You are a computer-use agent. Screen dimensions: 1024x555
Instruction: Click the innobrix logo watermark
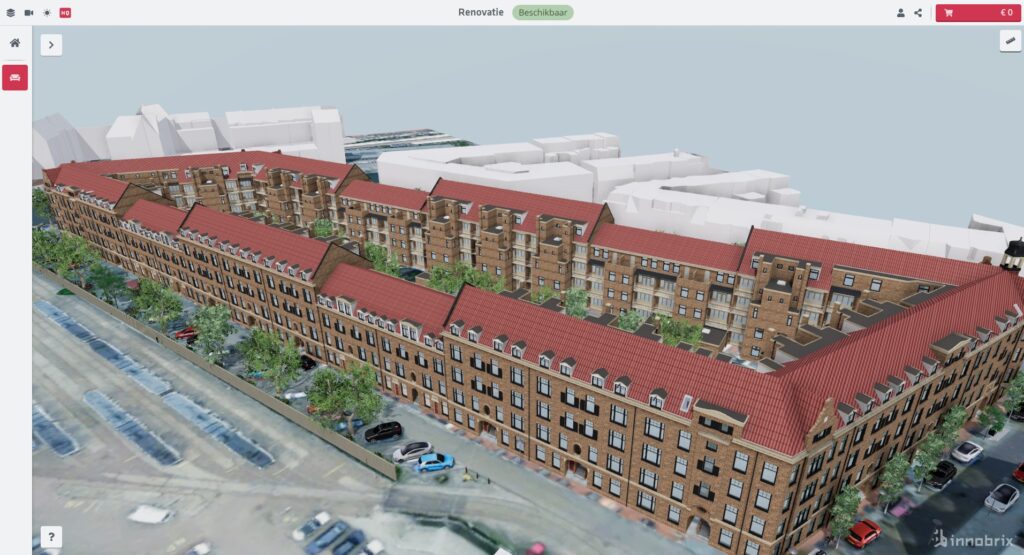[972, 539]
